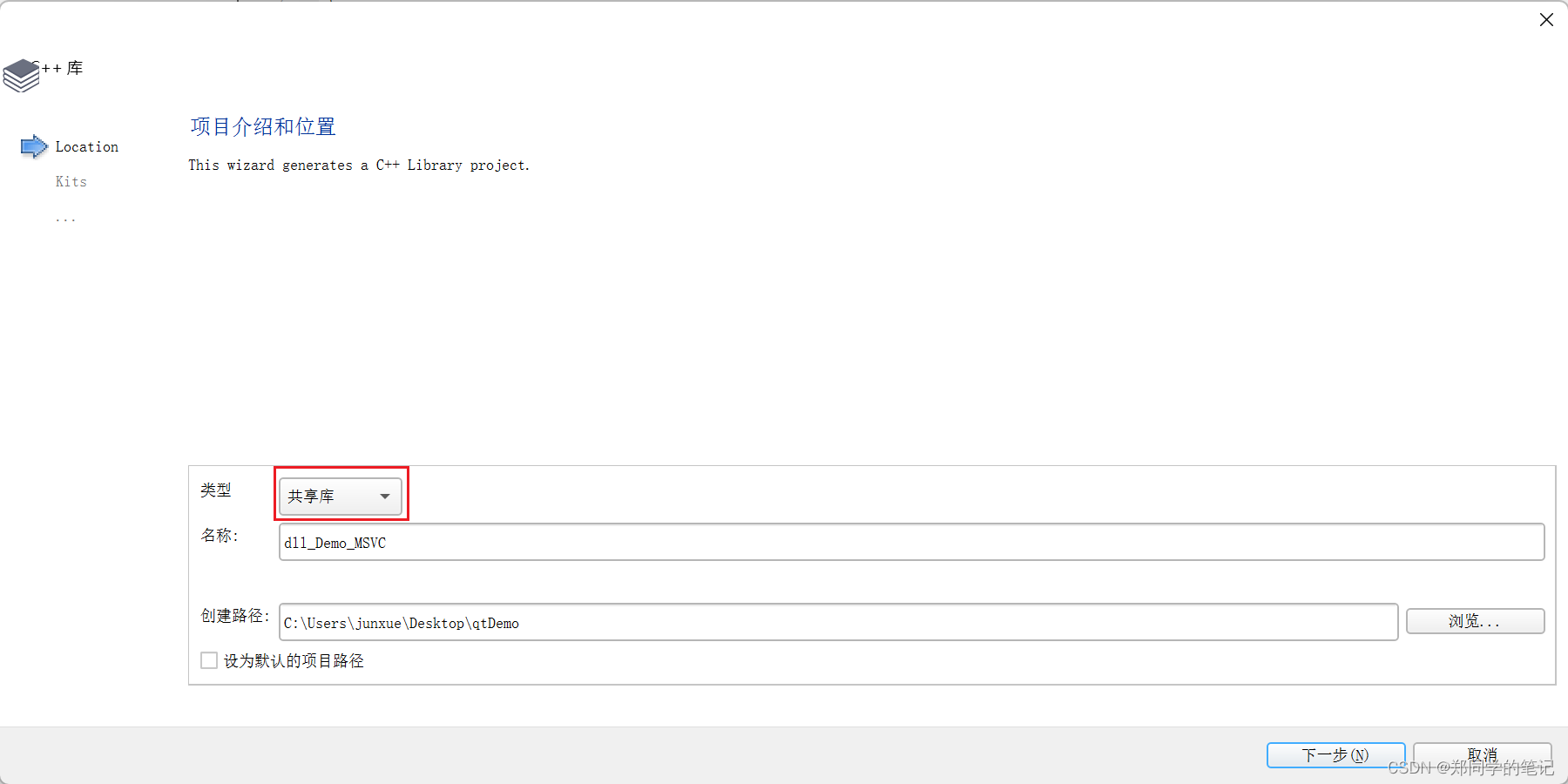
Task: Select the Kits step in the wizard sidebar
Action: tap(71, 181)
